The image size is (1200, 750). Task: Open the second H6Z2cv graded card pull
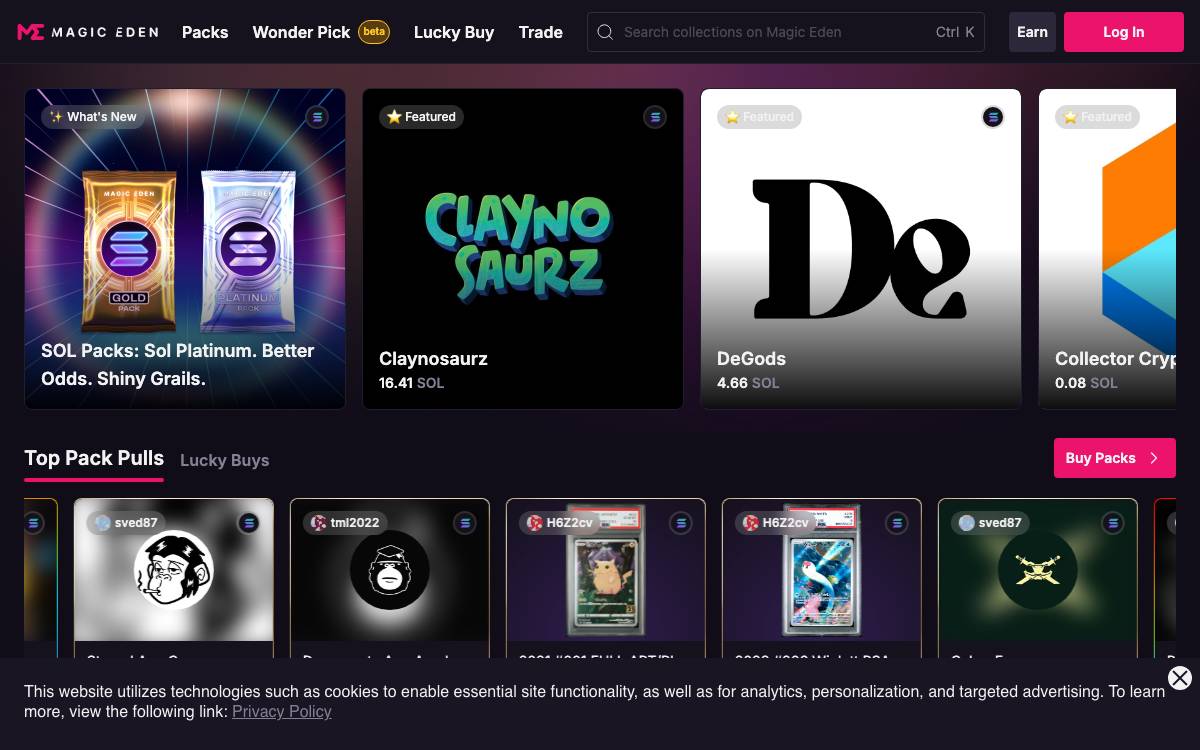tap(822, 578)
